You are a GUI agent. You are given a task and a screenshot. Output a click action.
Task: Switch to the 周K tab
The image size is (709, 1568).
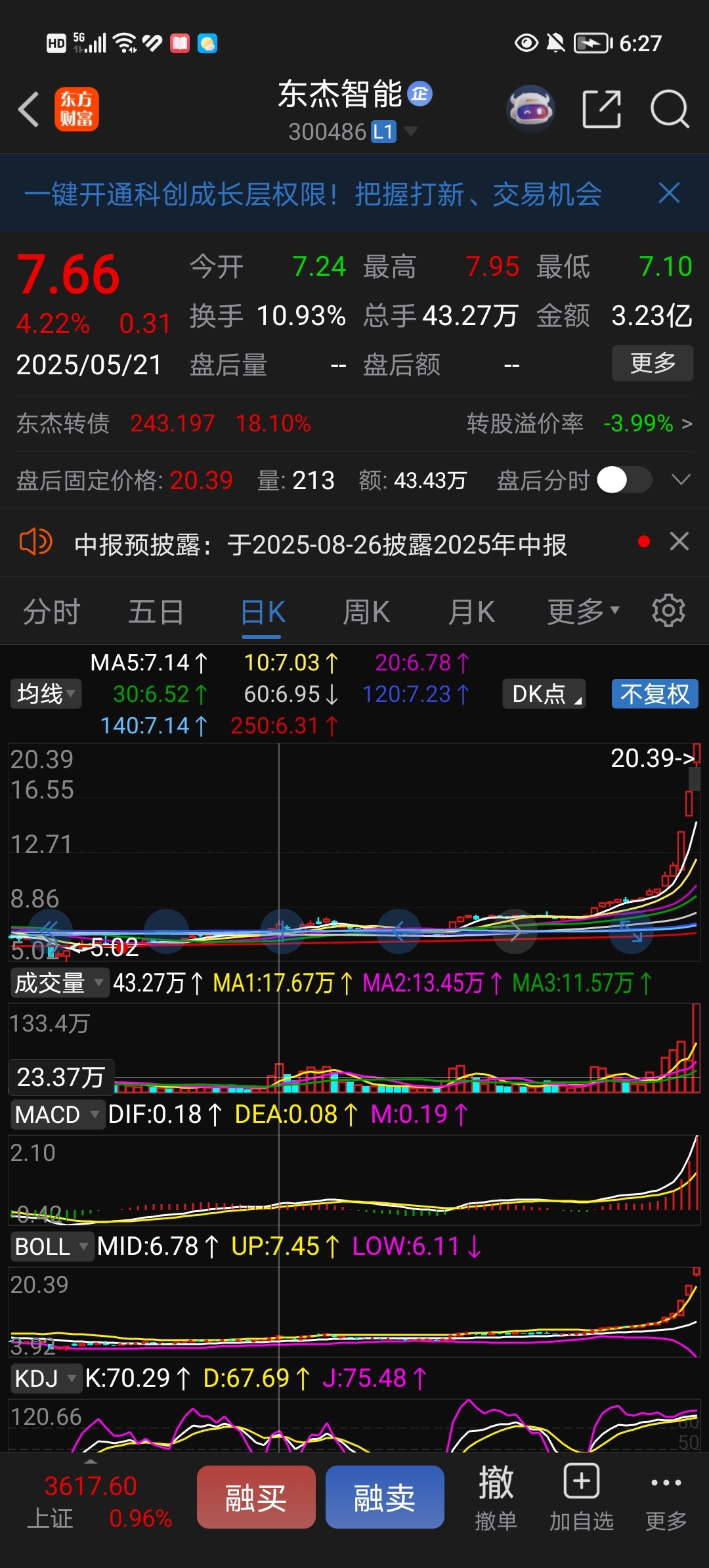click(366, 612)
